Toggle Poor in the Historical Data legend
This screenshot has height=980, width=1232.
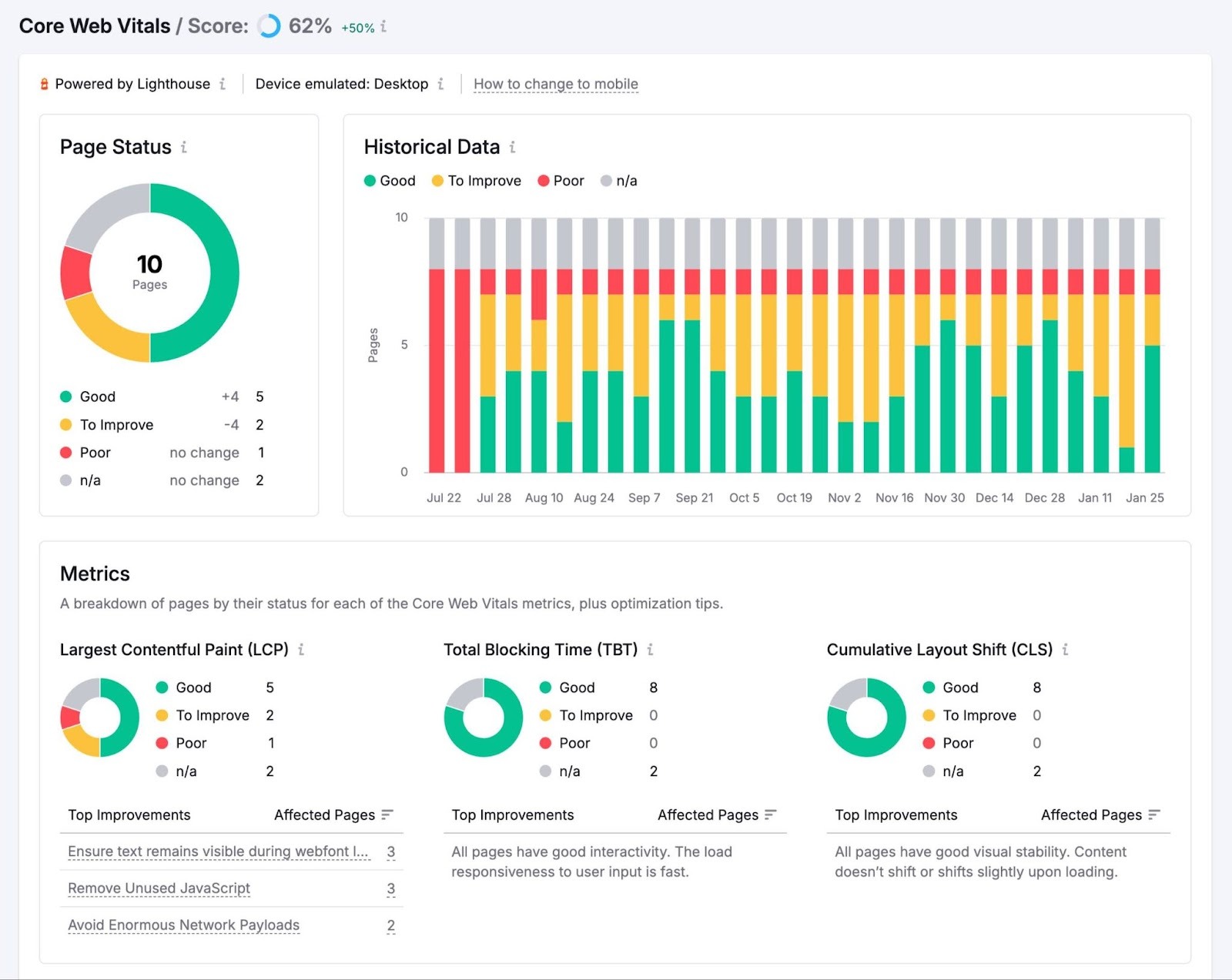561,180
